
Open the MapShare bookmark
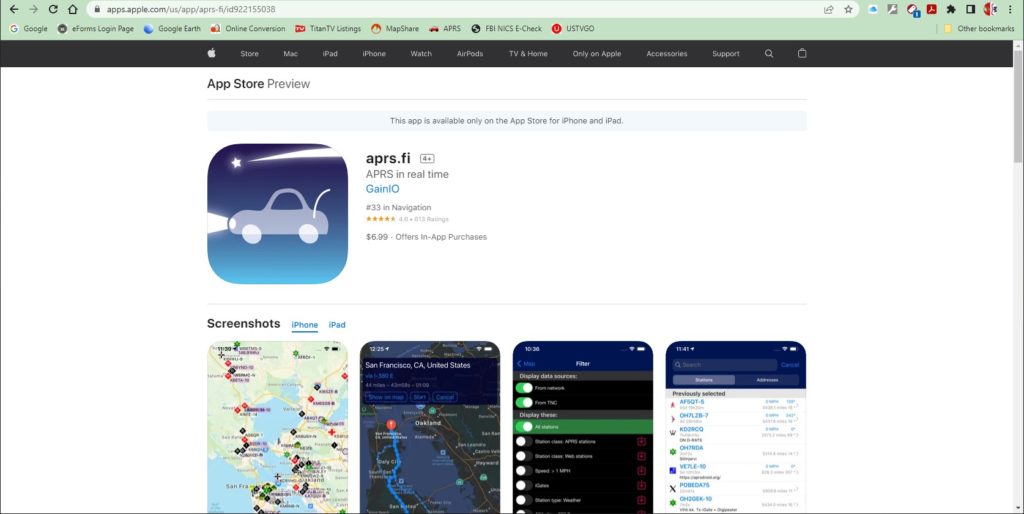pyautogui.click(x=395, y=29)
